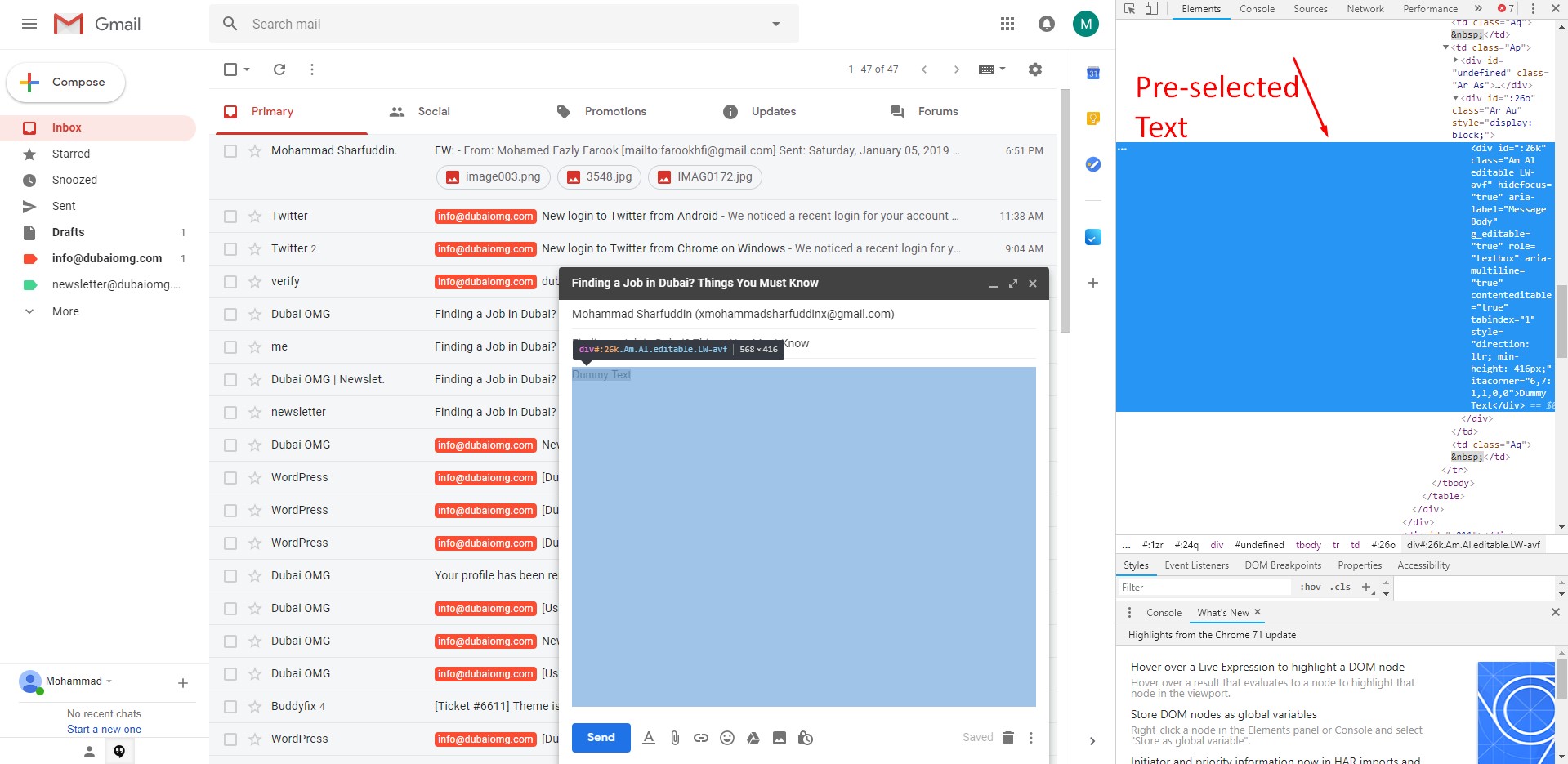Viewport: 1568px width, 764px height.
Task: Go to the older messages page
Action: pos(957,69)
